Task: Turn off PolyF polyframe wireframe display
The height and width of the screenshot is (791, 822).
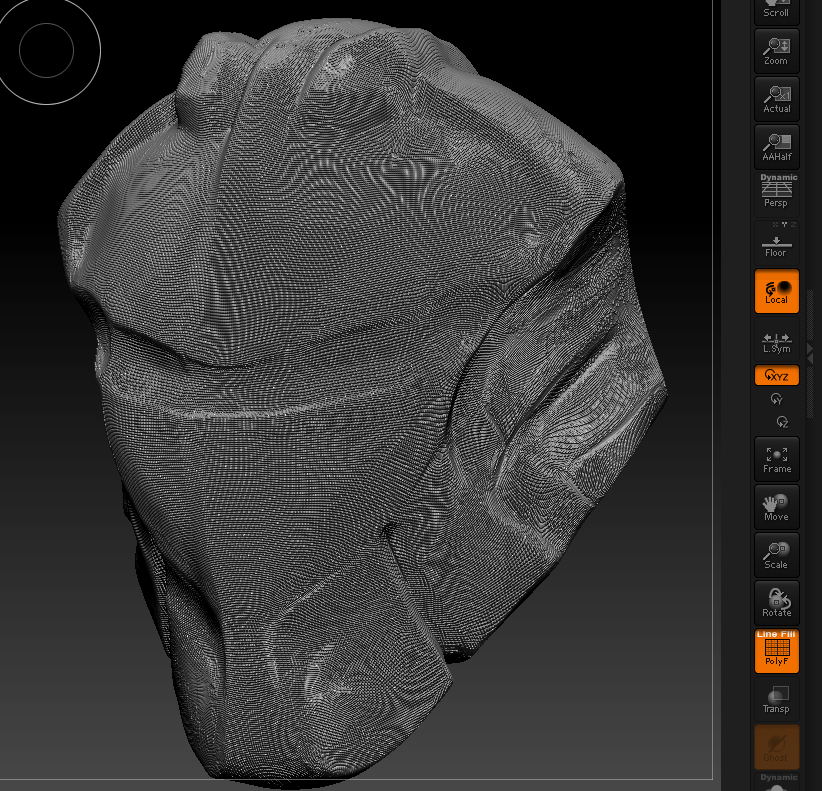Action: pyautogui.click(x=776, y=651)
